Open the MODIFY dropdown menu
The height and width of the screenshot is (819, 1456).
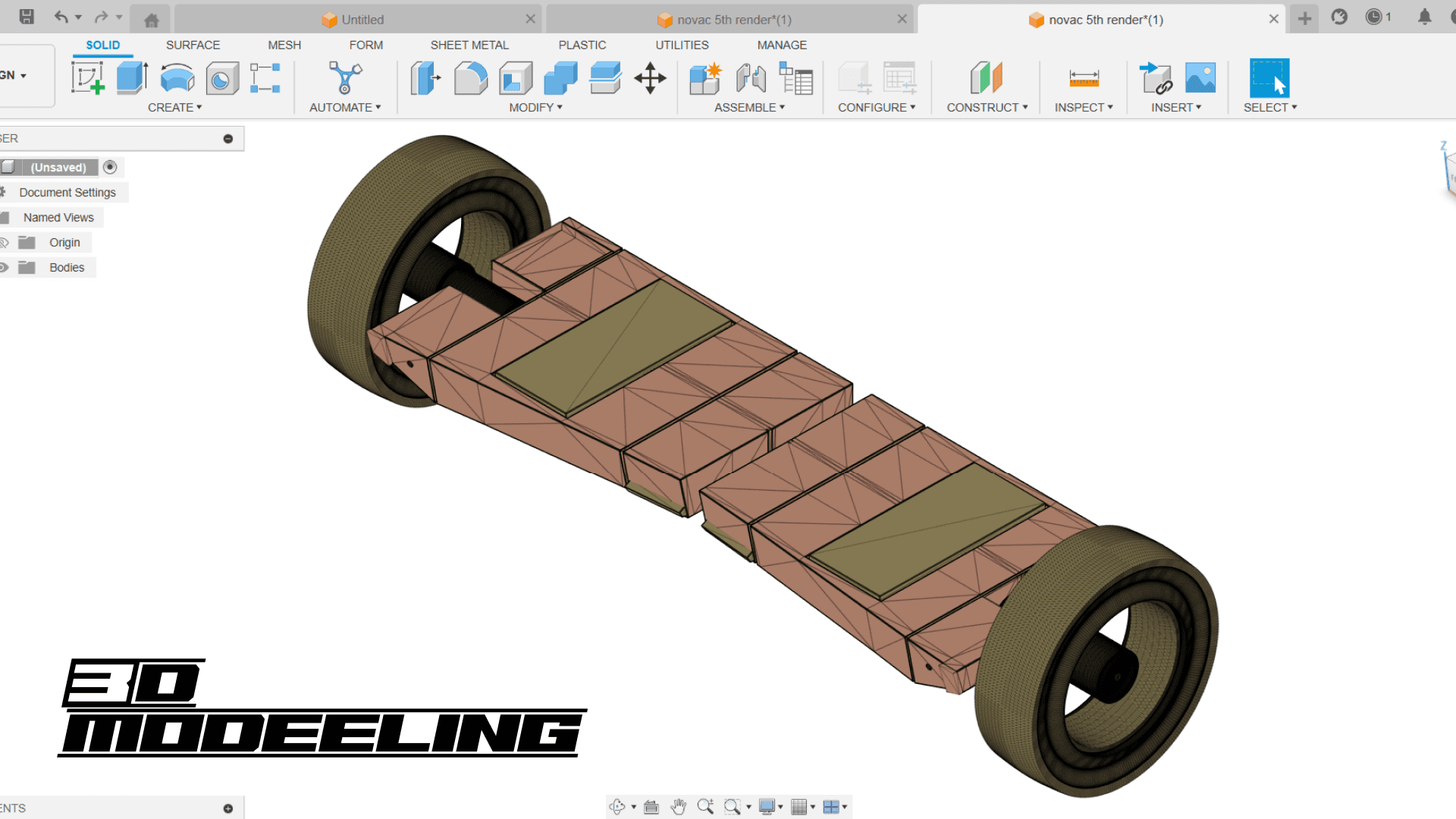535,108
